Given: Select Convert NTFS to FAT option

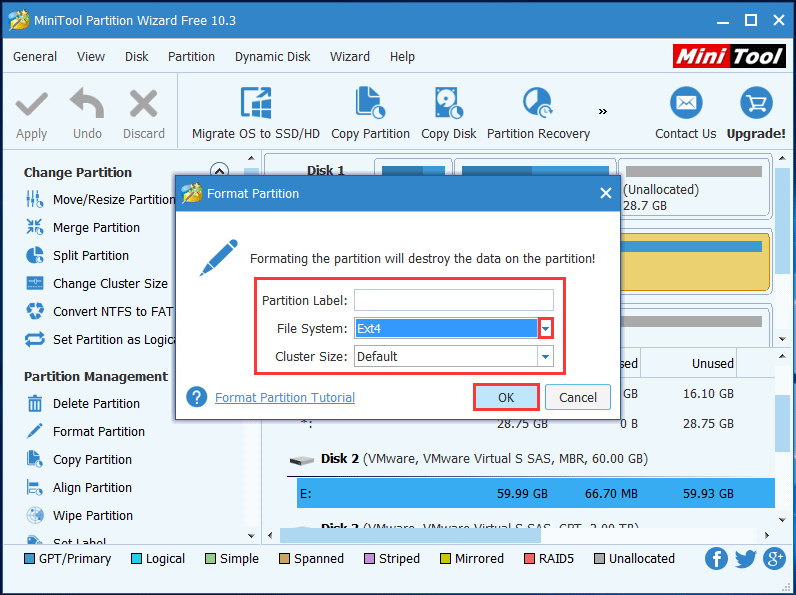Looking at the screenshot, I should pos(100,311).
